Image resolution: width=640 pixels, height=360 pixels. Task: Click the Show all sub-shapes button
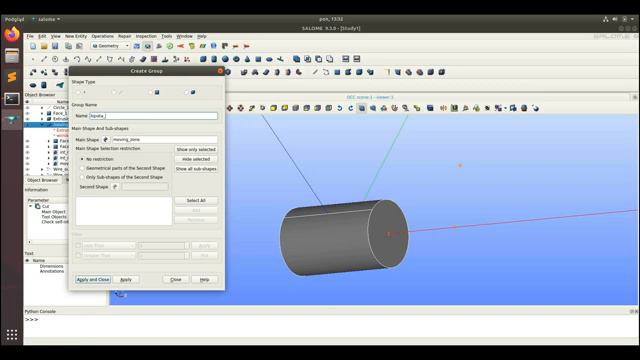click(196, 169)
